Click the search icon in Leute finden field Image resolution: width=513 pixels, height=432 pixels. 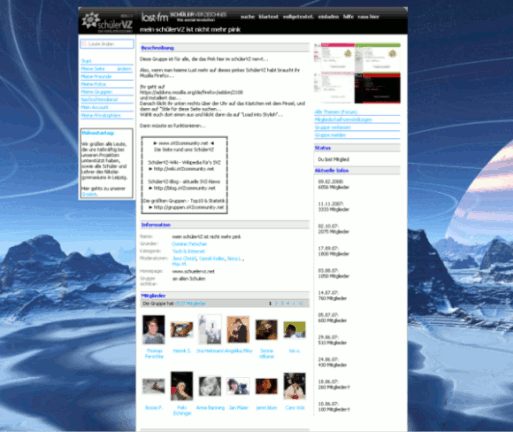click(84, 44)
